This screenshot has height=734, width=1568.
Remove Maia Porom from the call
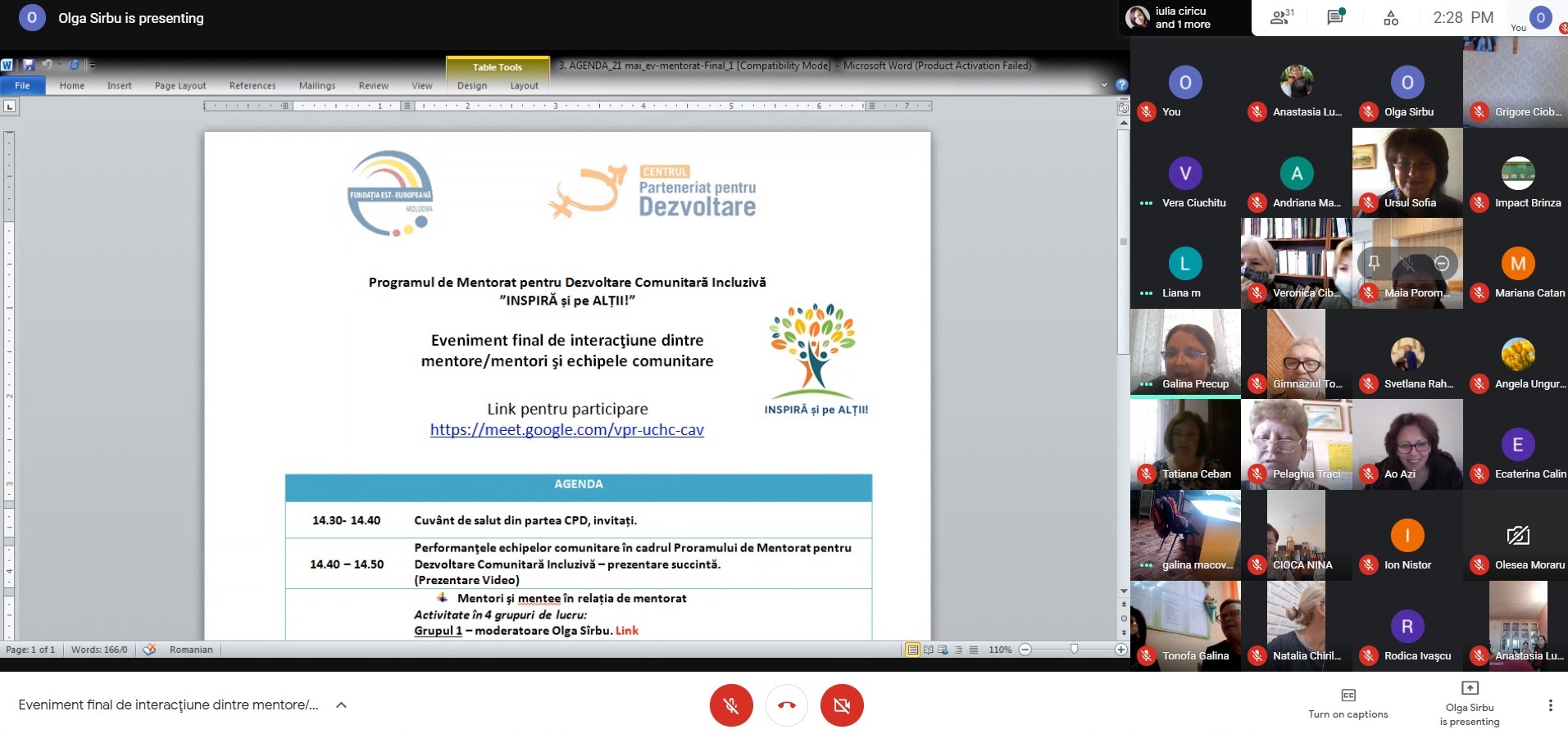point(1442,263)
